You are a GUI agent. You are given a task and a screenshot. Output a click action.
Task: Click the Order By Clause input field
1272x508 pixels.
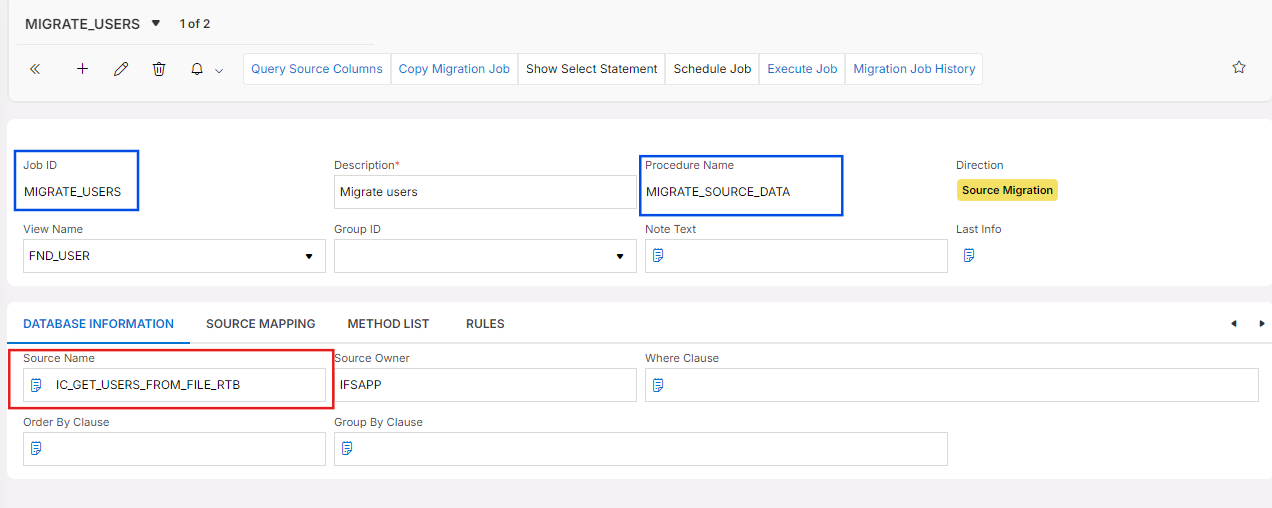pyautogui.click(x=174, y=448)
